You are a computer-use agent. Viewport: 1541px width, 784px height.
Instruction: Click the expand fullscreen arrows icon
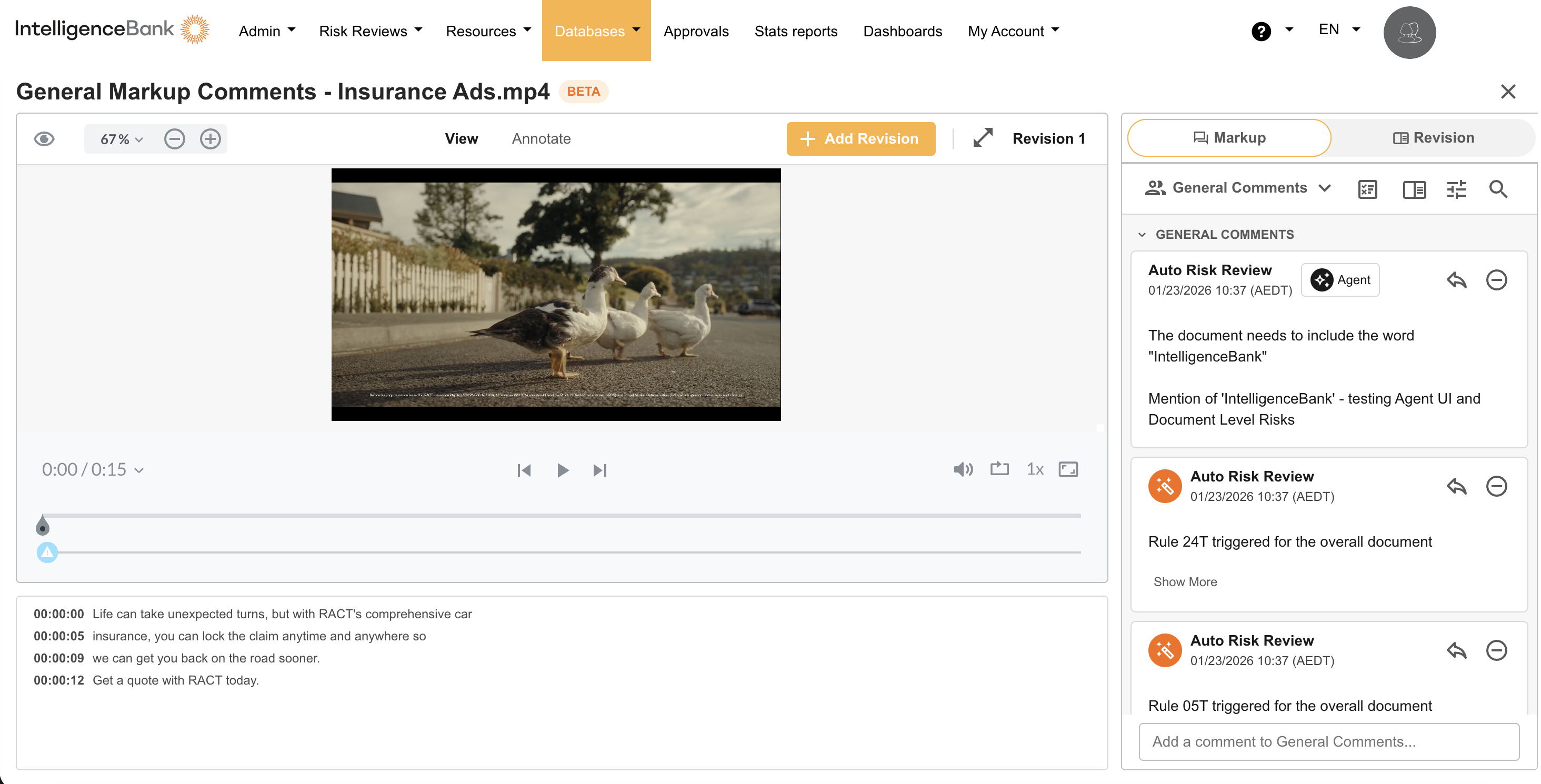click(983, 138)
